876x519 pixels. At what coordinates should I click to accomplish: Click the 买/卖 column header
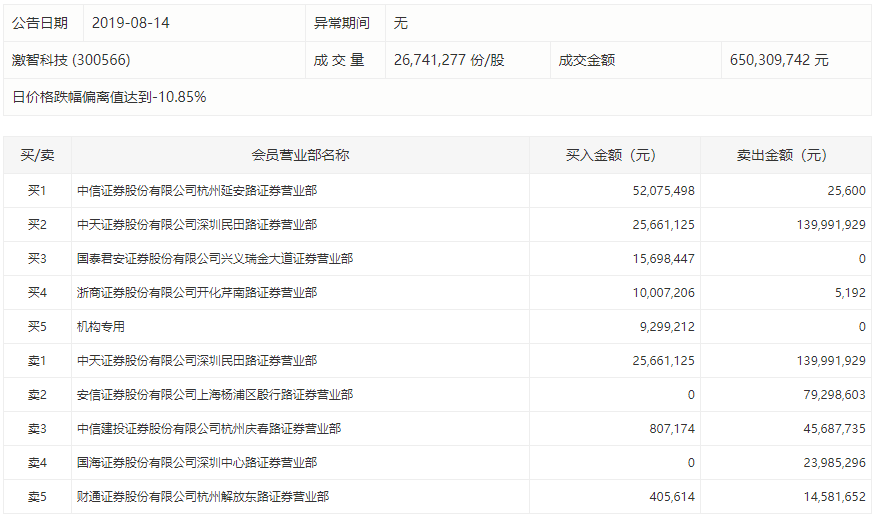37,155
